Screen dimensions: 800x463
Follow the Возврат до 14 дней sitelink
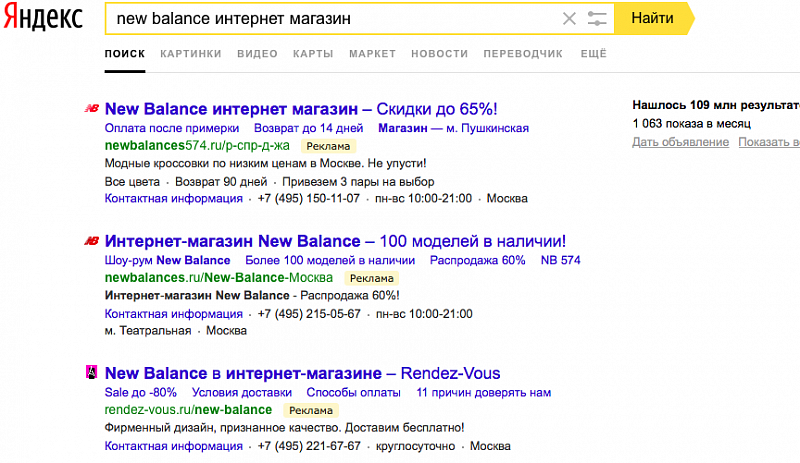pos(309,128)
